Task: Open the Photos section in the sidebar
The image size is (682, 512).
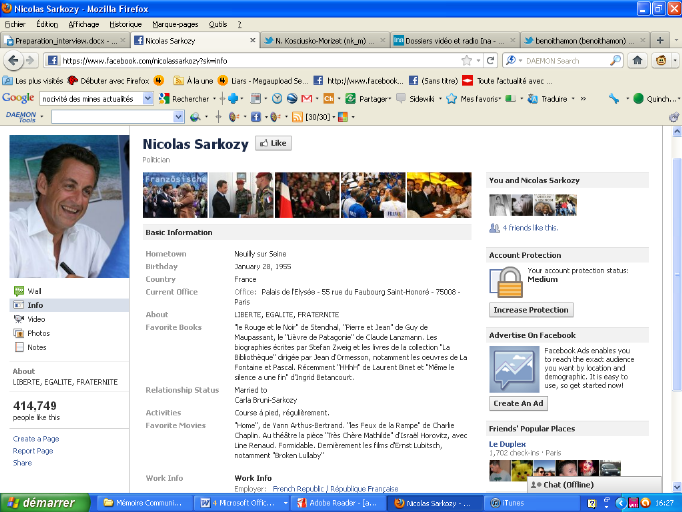Action: [37, 333]
